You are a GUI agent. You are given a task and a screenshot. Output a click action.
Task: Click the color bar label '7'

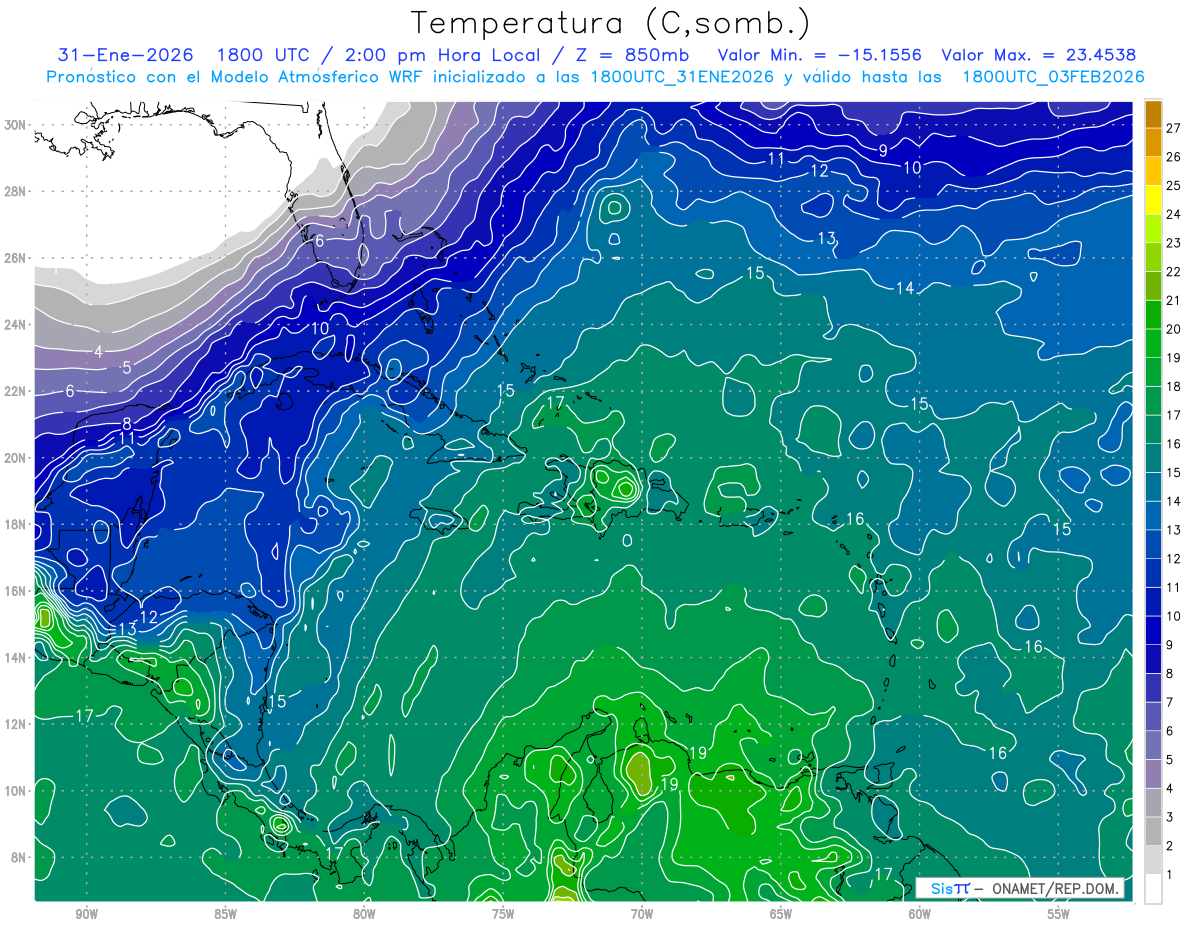[x=1170, y=702]
